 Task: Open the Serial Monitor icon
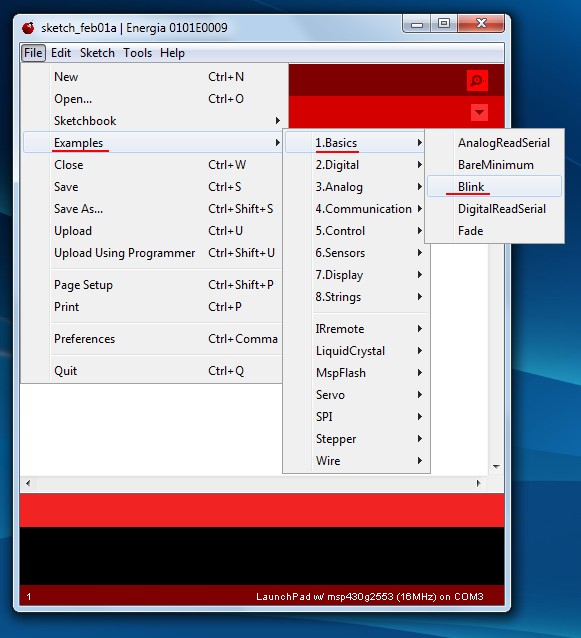(x=477, y=81)
